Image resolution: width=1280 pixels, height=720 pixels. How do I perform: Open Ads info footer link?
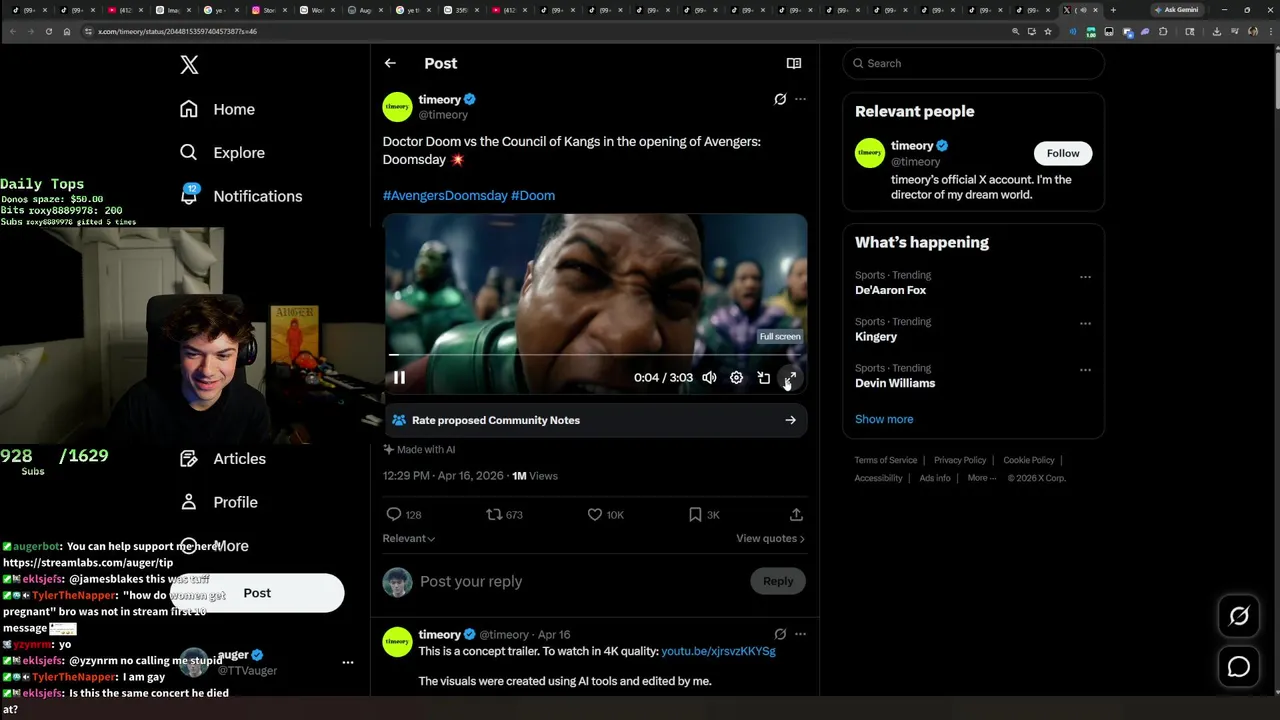coord(935,478)
